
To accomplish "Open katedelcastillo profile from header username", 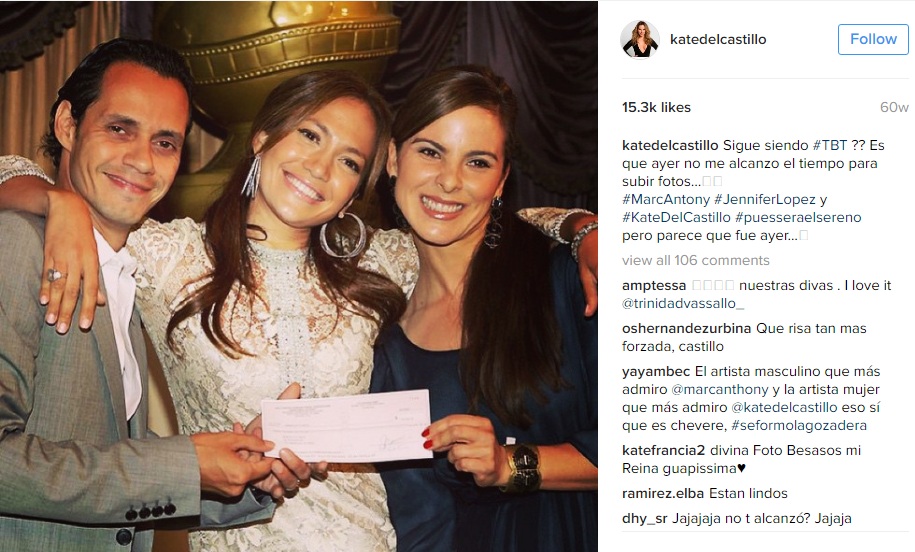I will click(718, 39).
